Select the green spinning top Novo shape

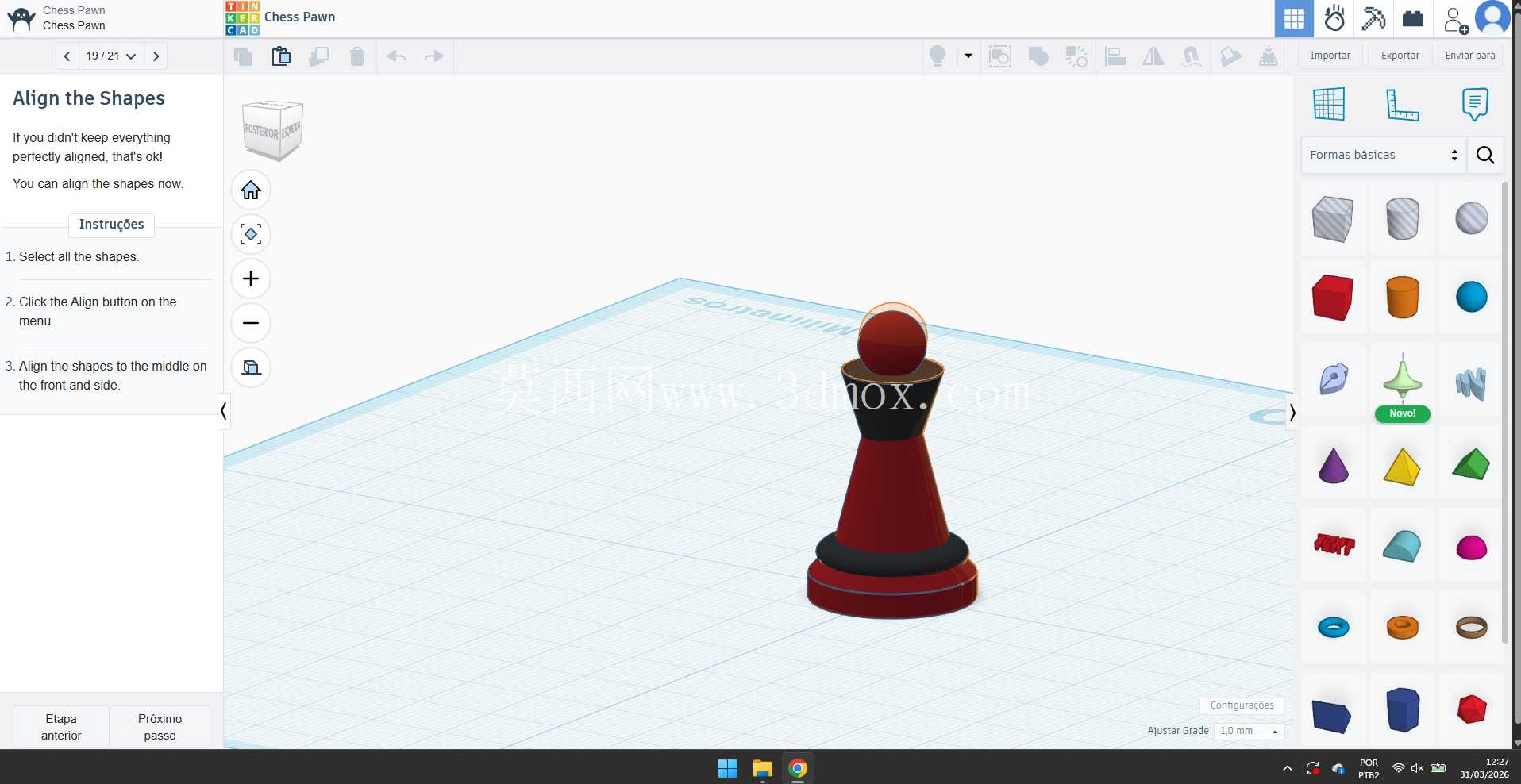1402,382
